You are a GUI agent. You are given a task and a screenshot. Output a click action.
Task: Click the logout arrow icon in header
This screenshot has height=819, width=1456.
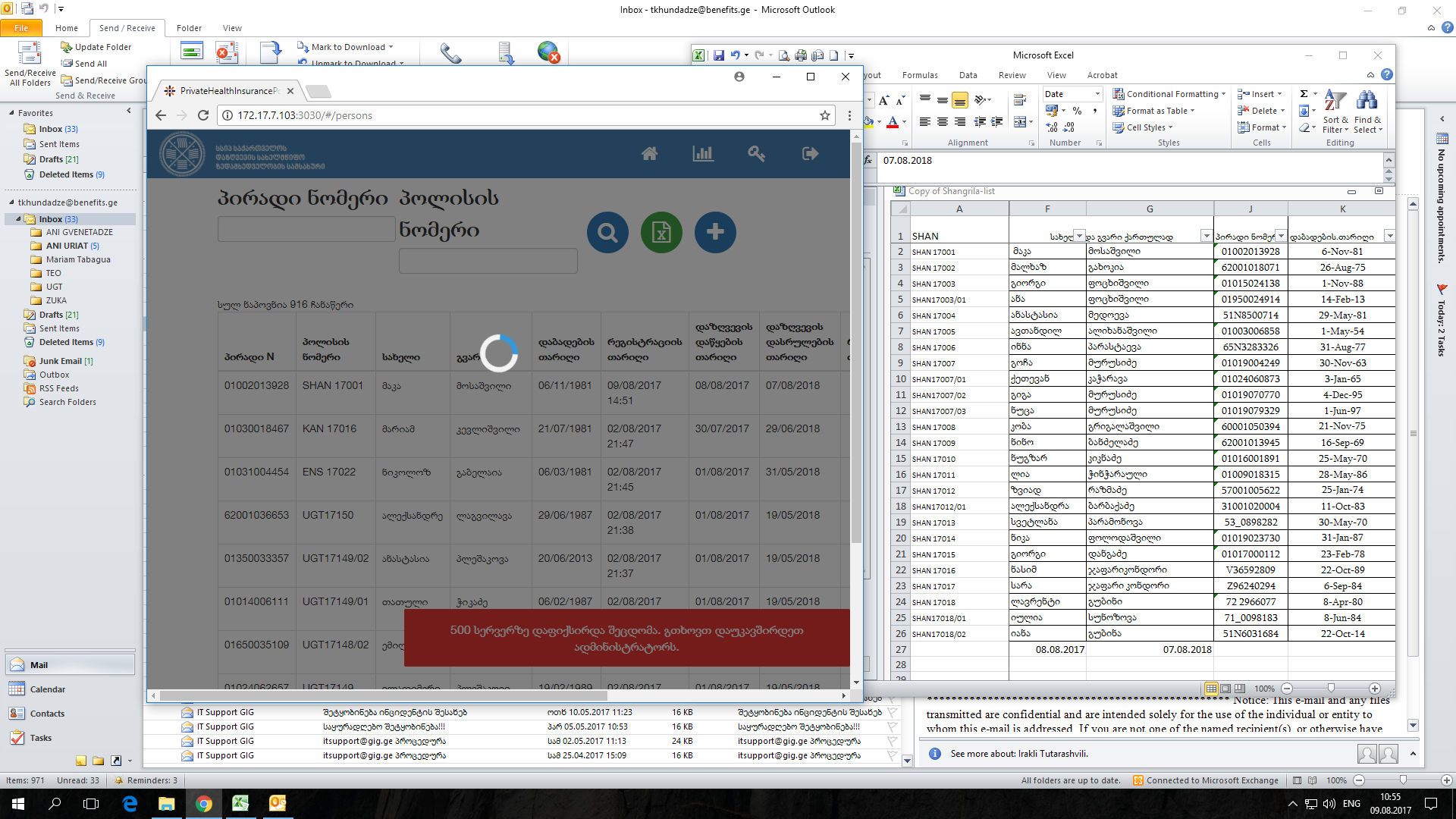pos(810,154)
